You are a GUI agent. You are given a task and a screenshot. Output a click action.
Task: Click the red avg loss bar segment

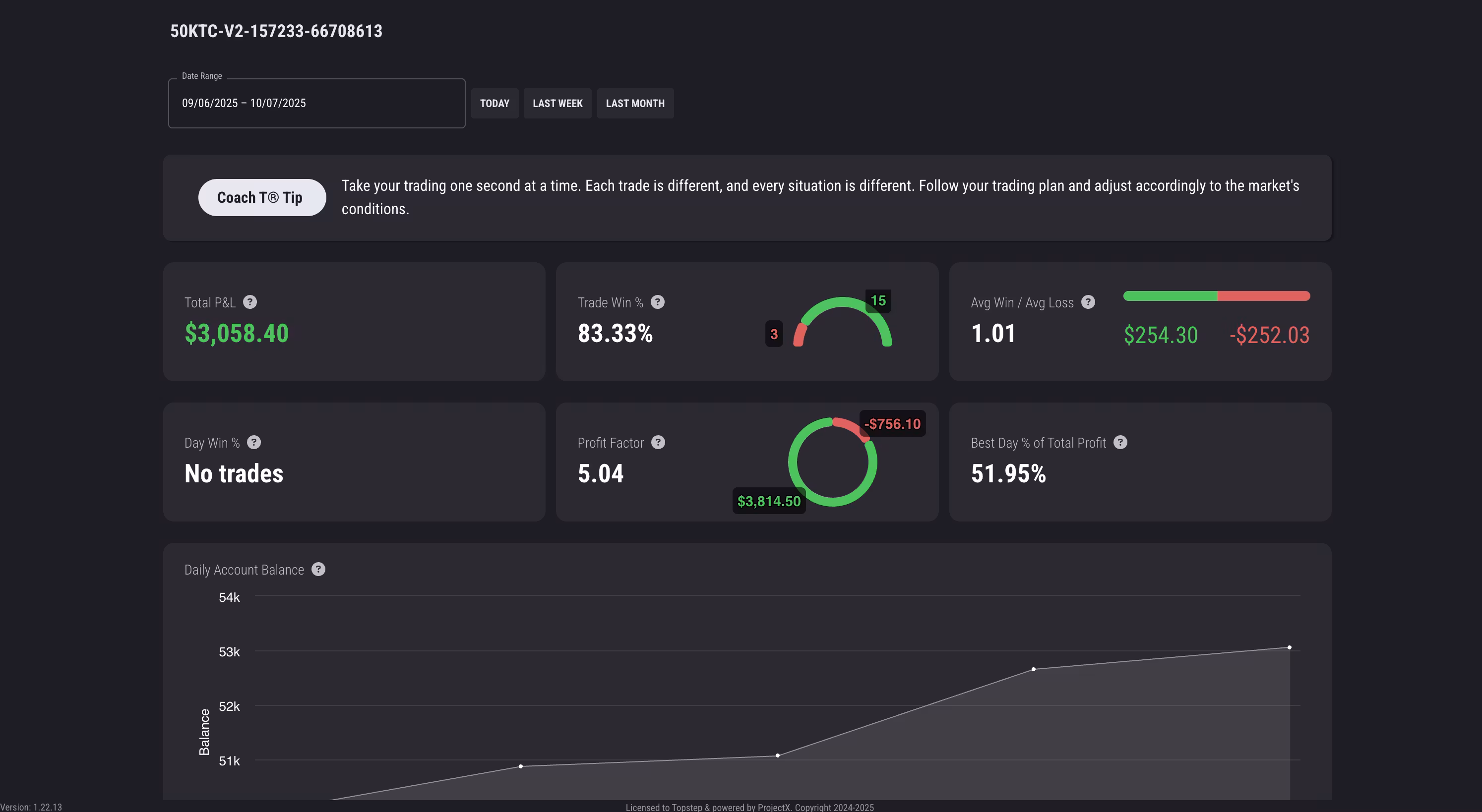tap(1263, 296)
